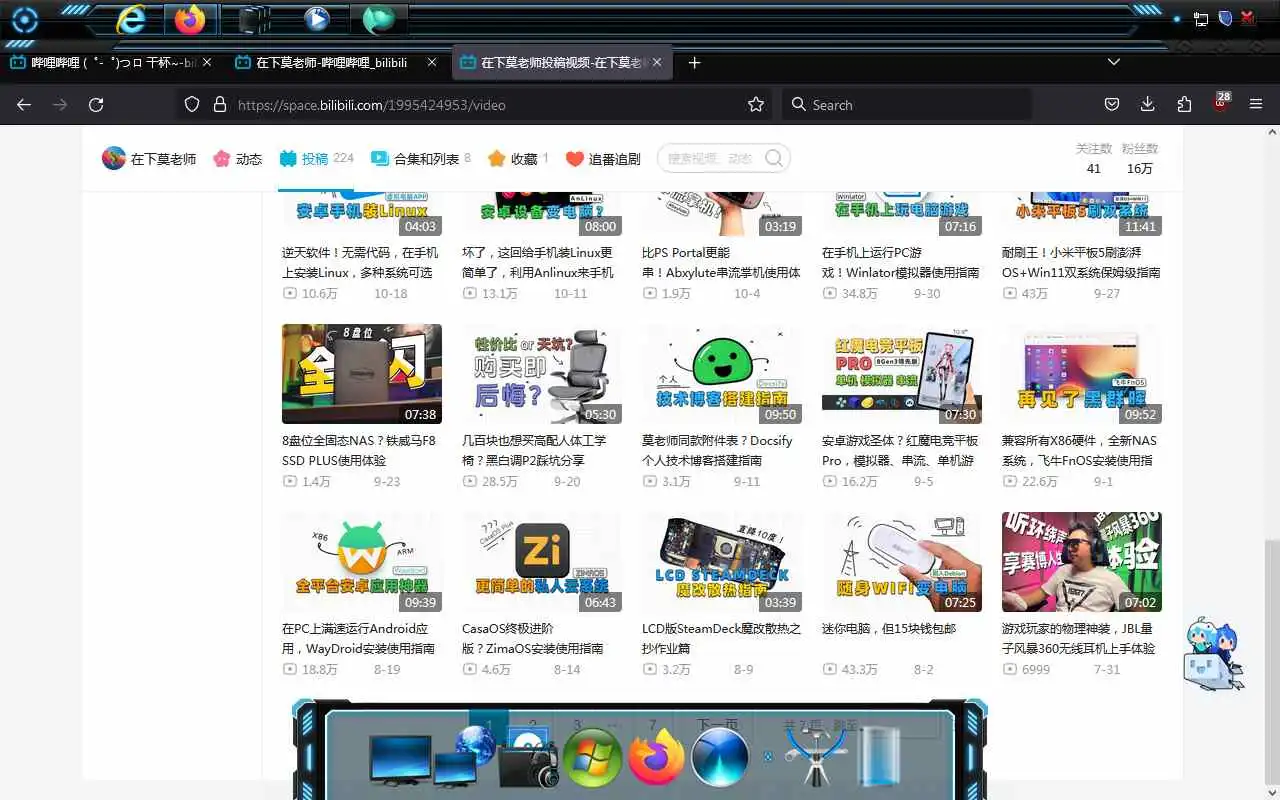
Task: Open title link 在手机上运行PC游戏！Winlator模拟器使用指南
Action: tap(901, 262)
